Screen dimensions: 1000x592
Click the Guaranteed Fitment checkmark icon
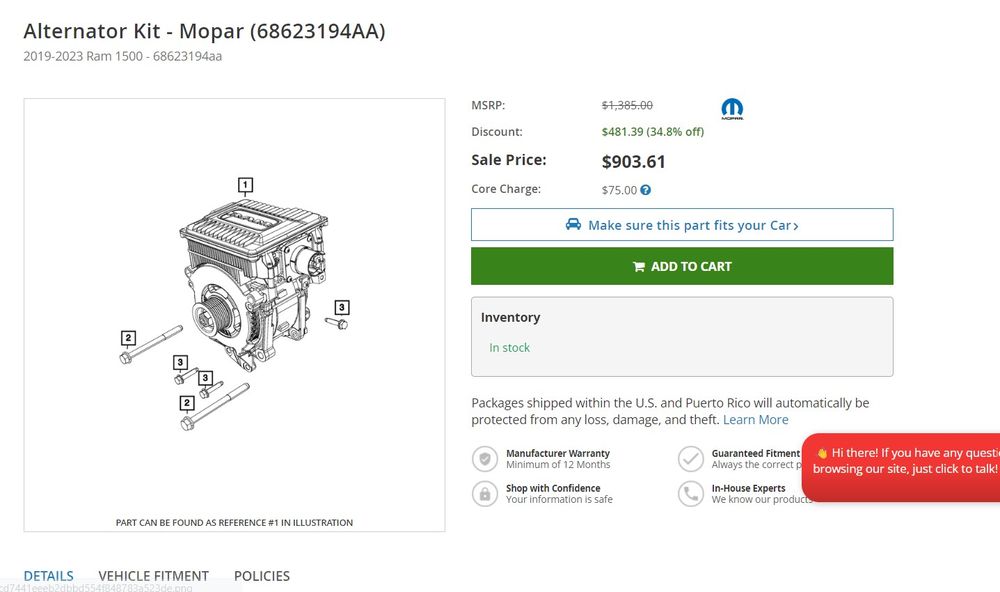[x=691, y=459]
